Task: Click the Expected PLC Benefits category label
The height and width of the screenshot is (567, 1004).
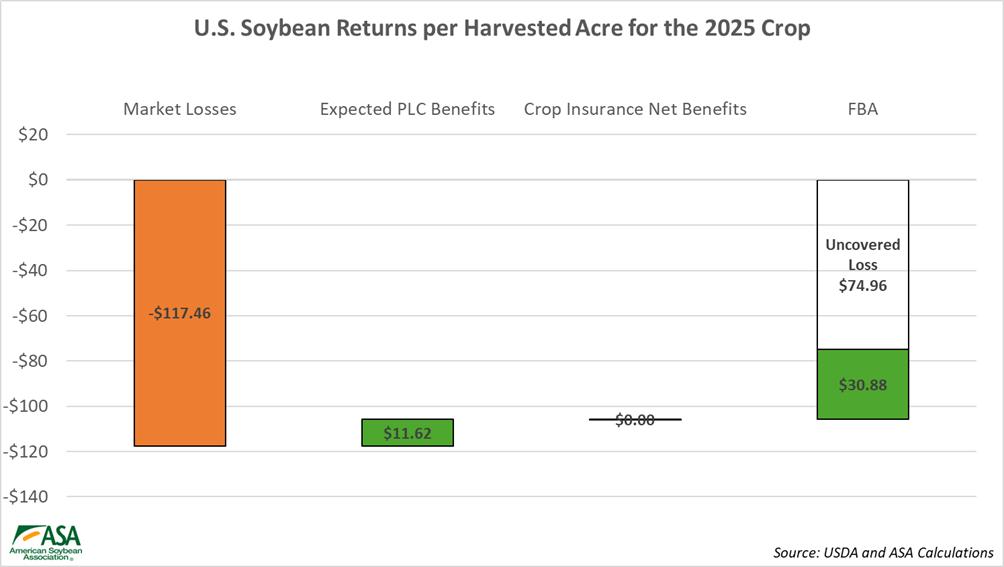Action: [407, 109]
